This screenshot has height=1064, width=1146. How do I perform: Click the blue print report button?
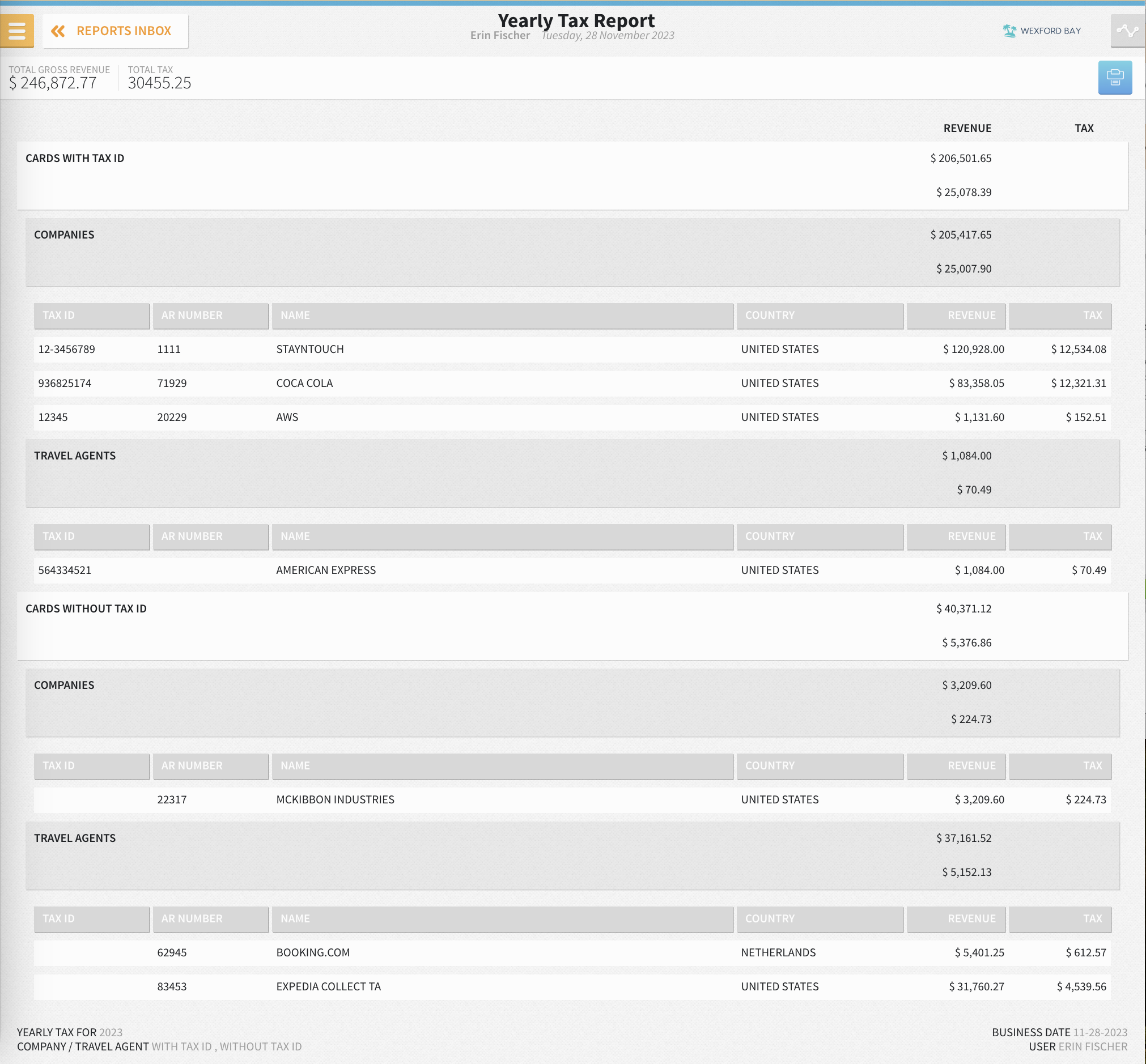(x=1114, y=77)
